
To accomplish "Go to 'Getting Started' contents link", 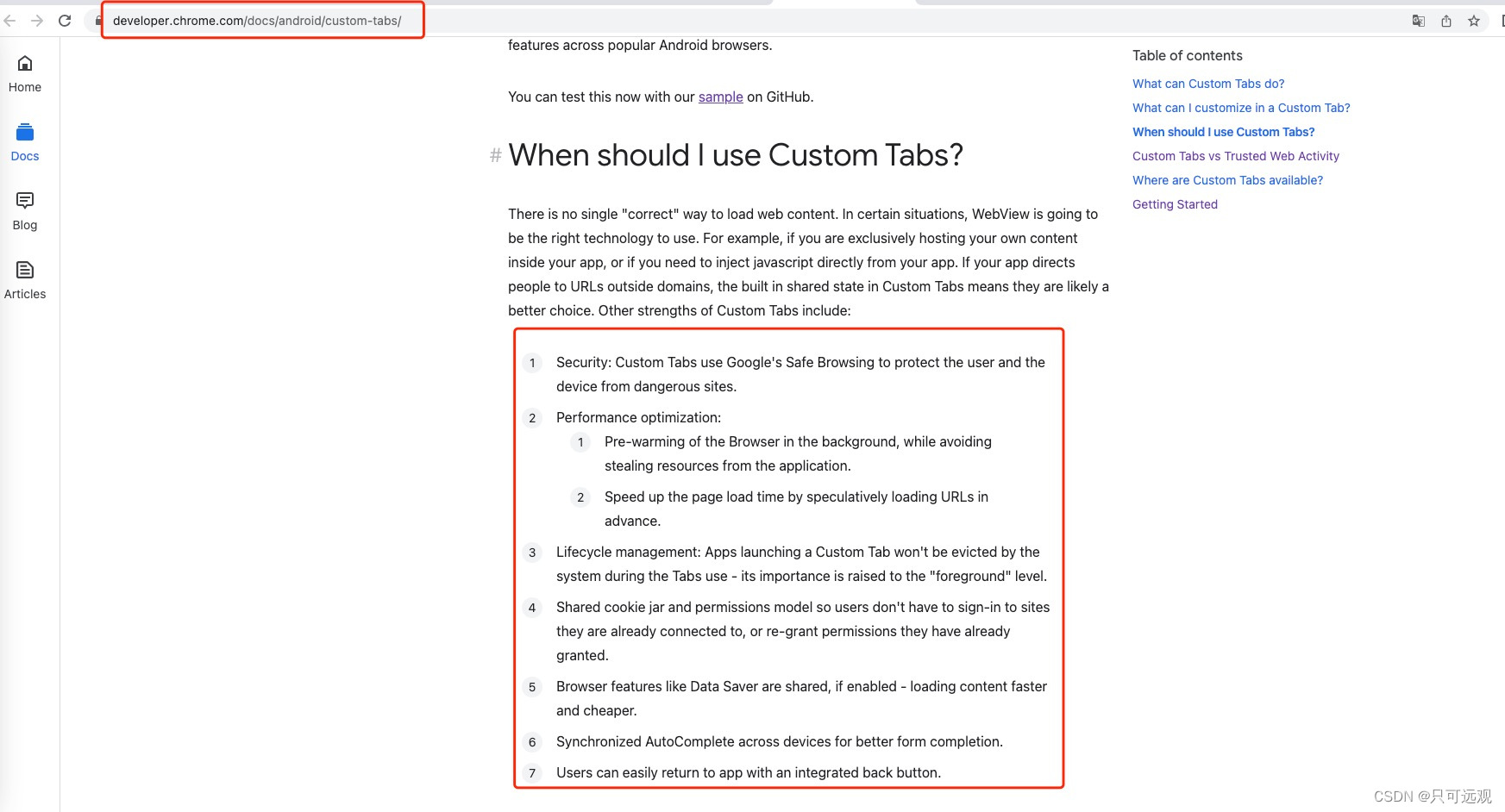I will pos(1175,204).
